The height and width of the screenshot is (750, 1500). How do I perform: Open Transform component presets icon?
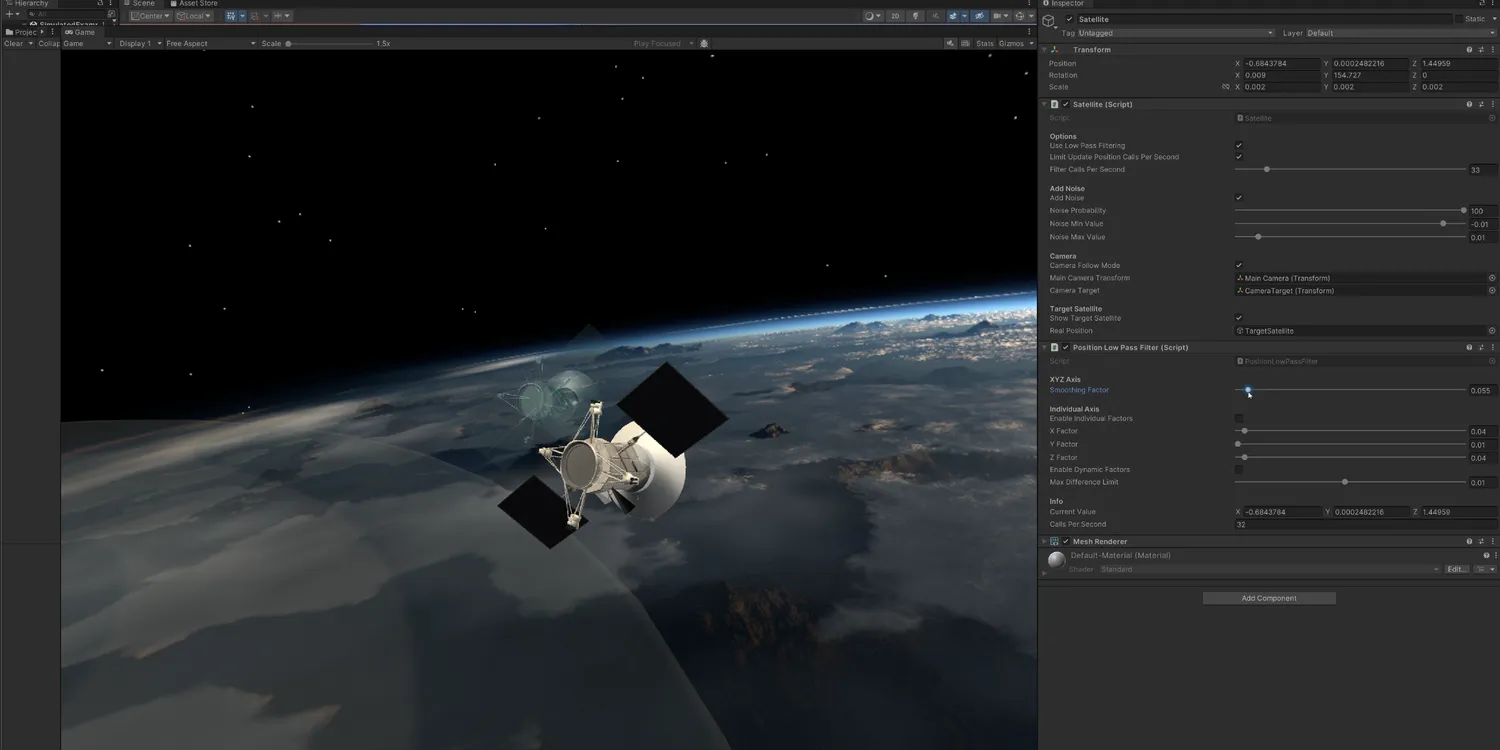(1481, 49)
